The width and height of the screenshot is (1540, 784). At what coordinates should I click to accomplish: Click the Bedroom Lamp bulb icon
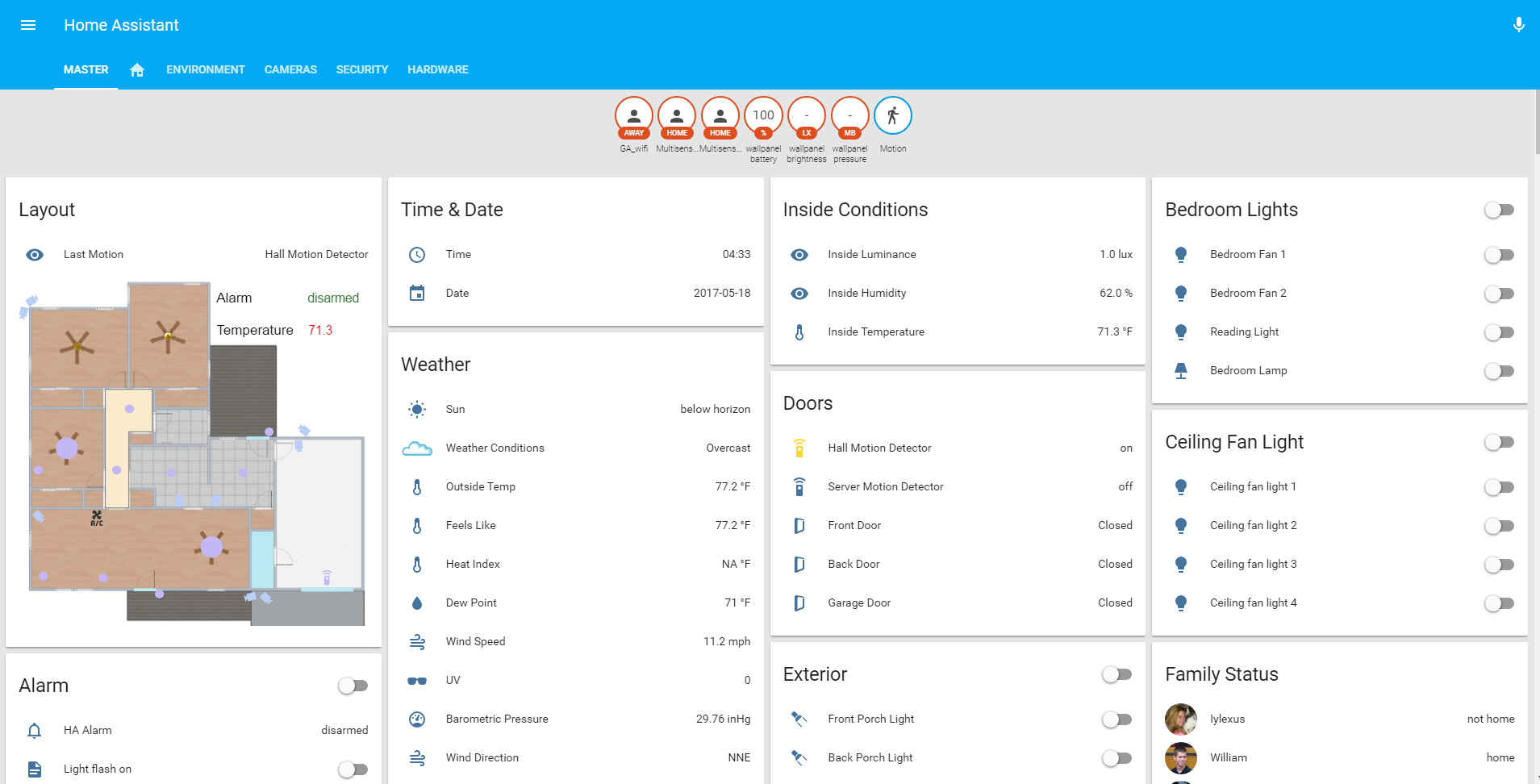[1181, 370]
